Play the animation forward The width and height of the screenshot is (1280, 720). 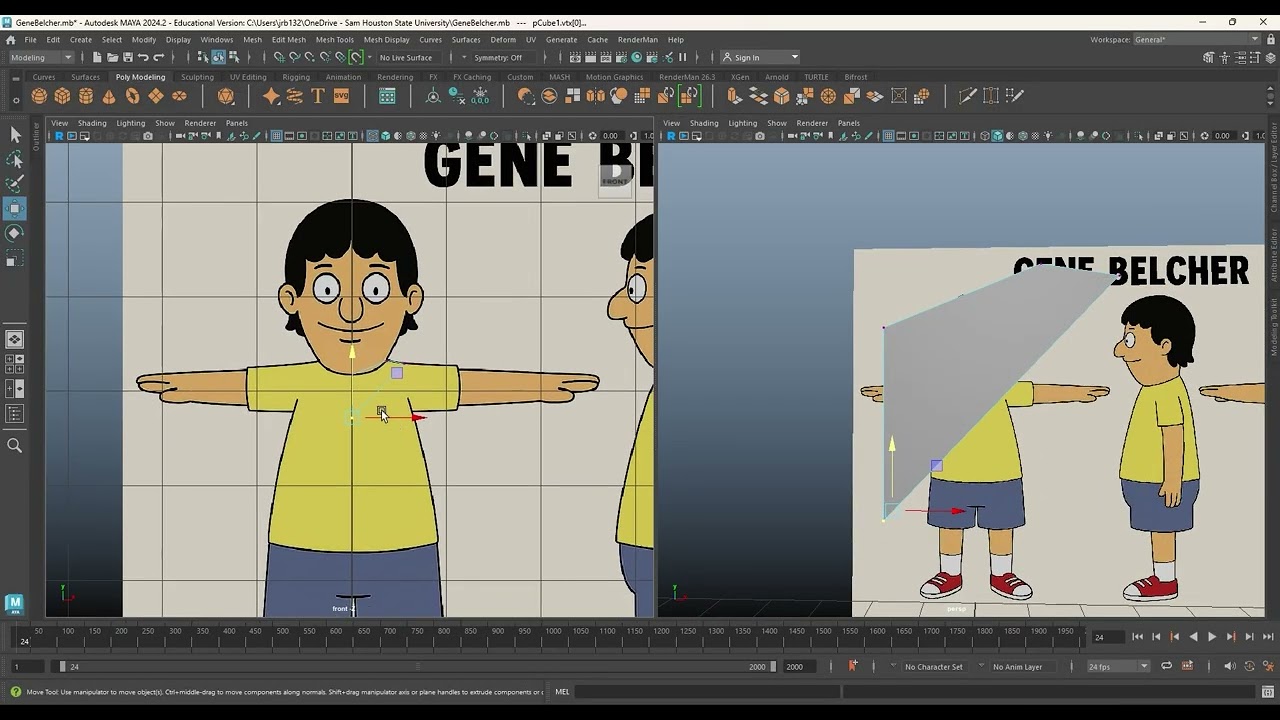tap(1212, 637)
